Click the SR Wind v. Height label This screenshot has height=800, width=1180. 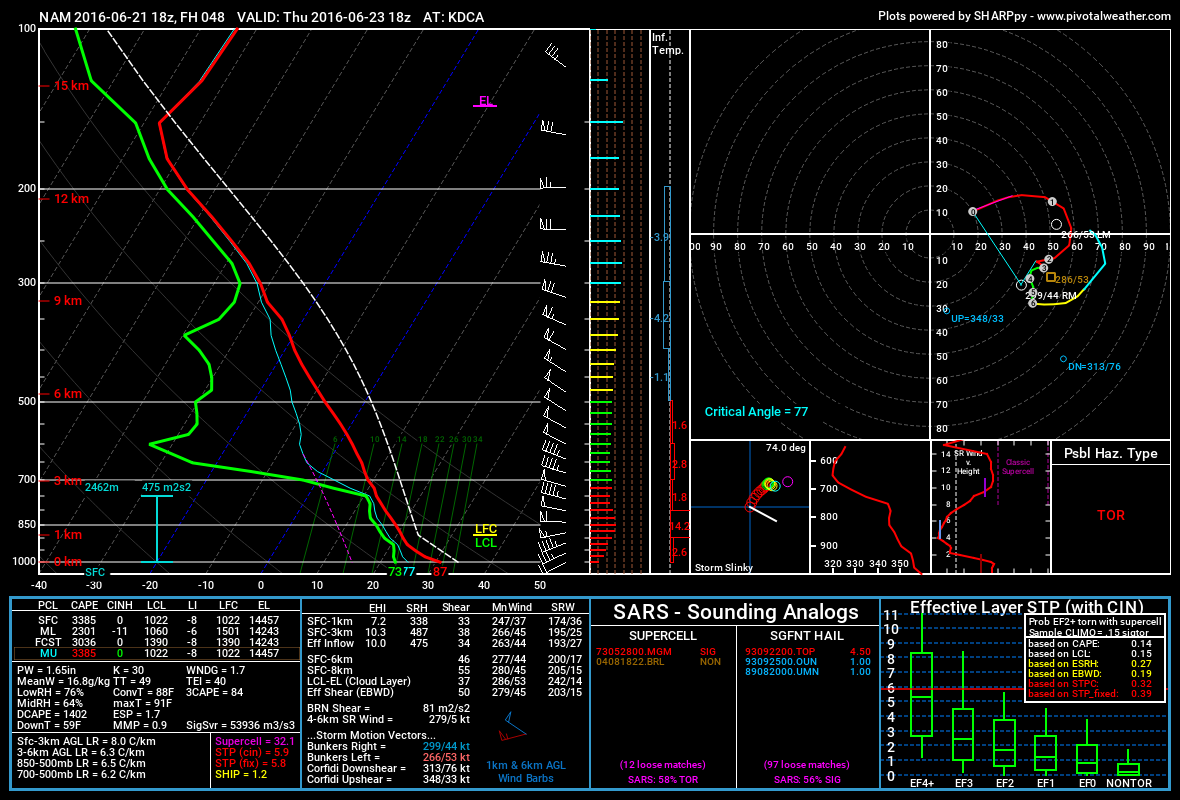[x=968, y=462]
